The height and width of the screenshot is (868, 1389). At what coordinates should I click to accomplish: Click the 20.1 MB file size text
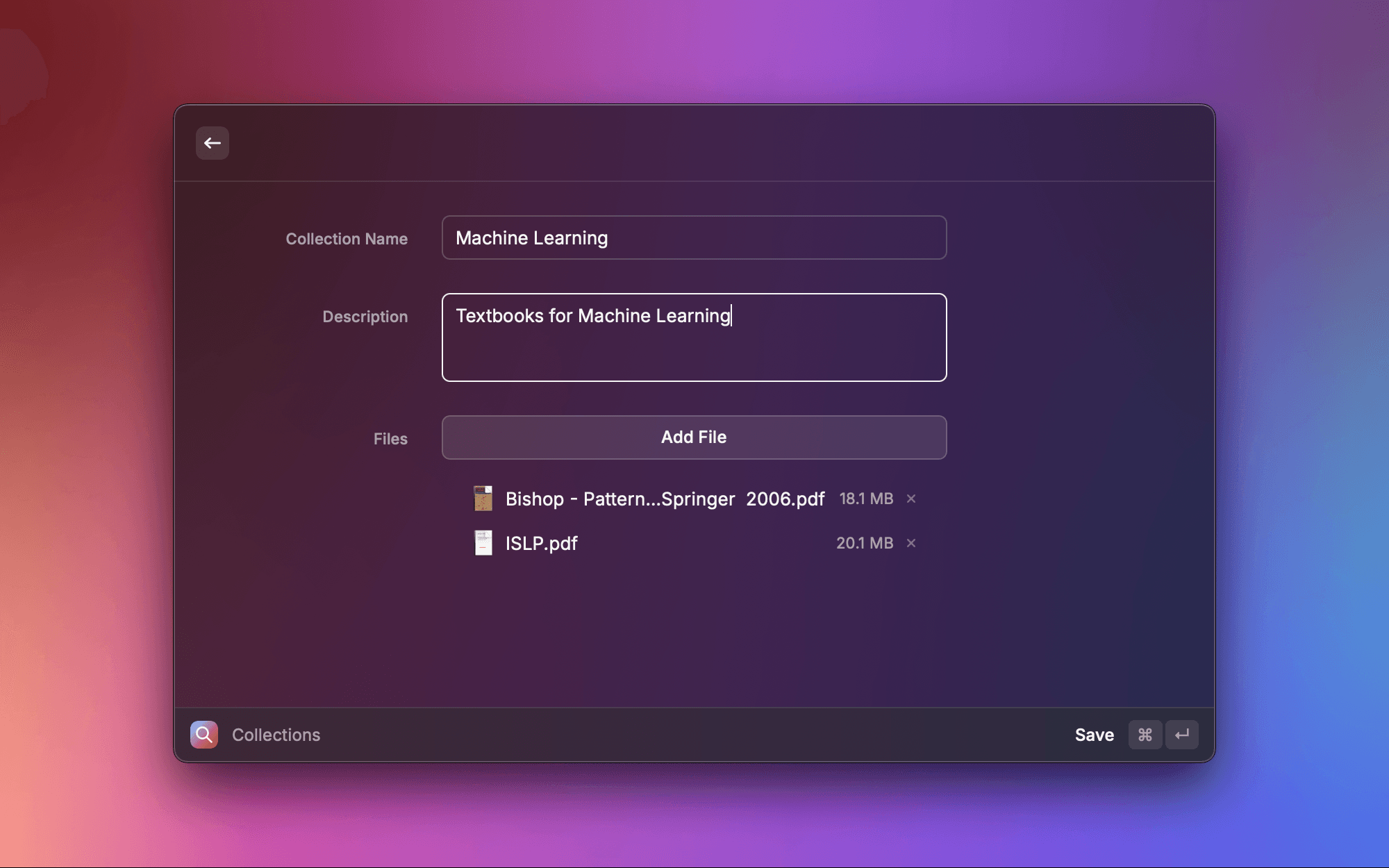tap(865, 543)
